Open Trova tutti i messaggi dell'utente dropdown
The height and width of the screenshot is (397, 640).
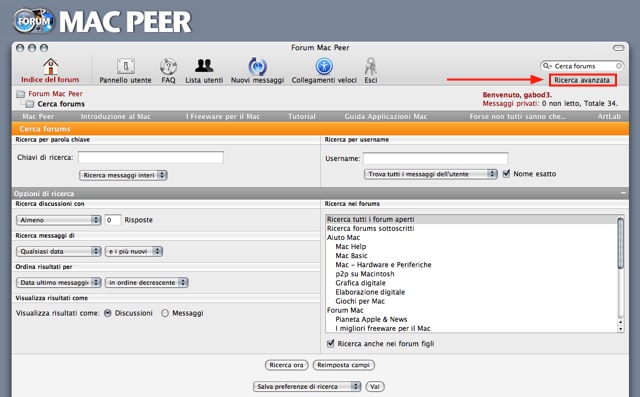431,174
